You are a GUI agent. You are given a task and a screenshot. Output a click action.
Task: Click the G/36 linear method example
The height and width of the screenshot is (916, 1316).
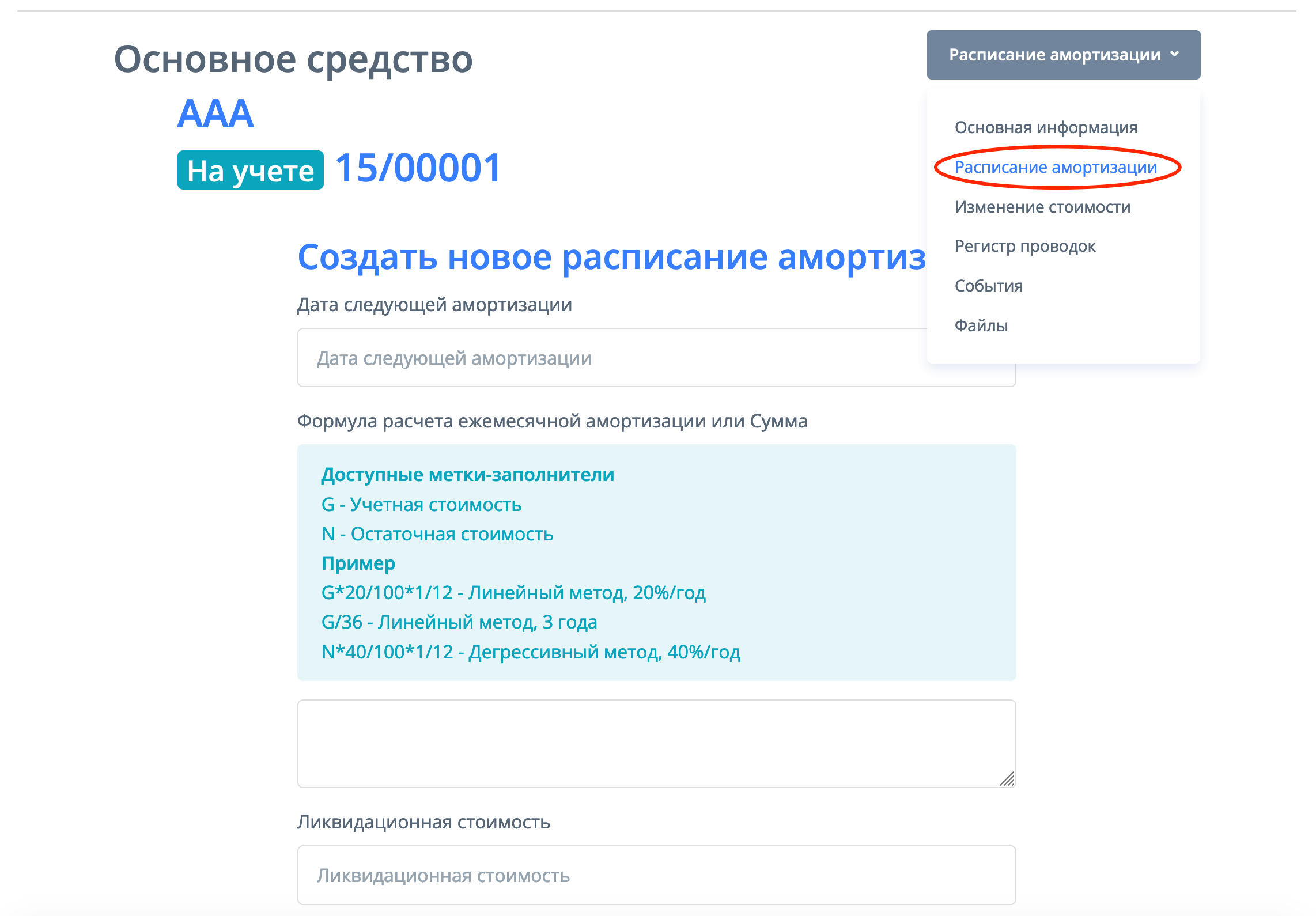pyautogui.click(x=459, y=622)
